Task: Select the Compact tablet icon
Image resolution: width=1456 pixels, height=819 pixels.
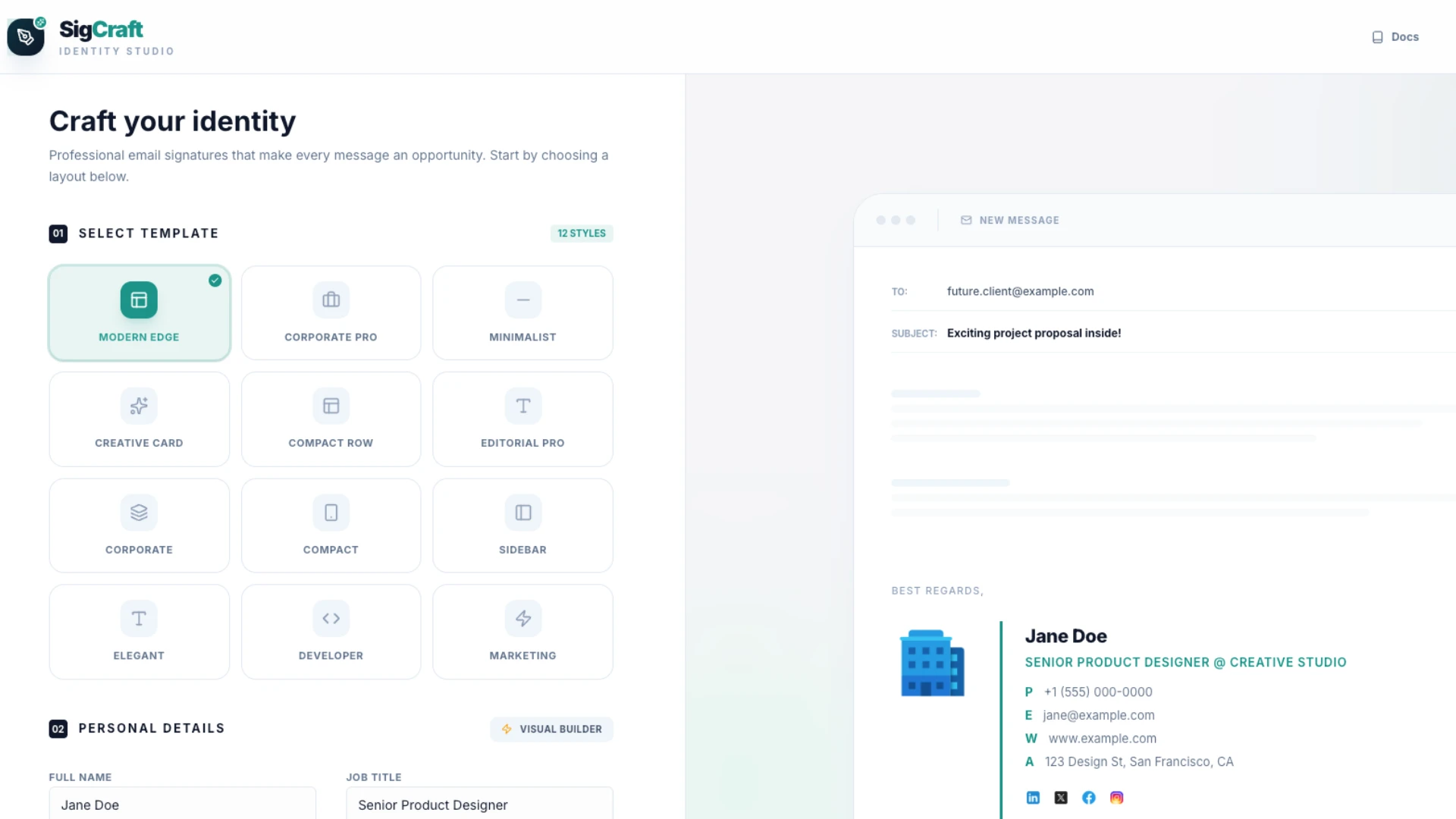Action: [331, 513]
